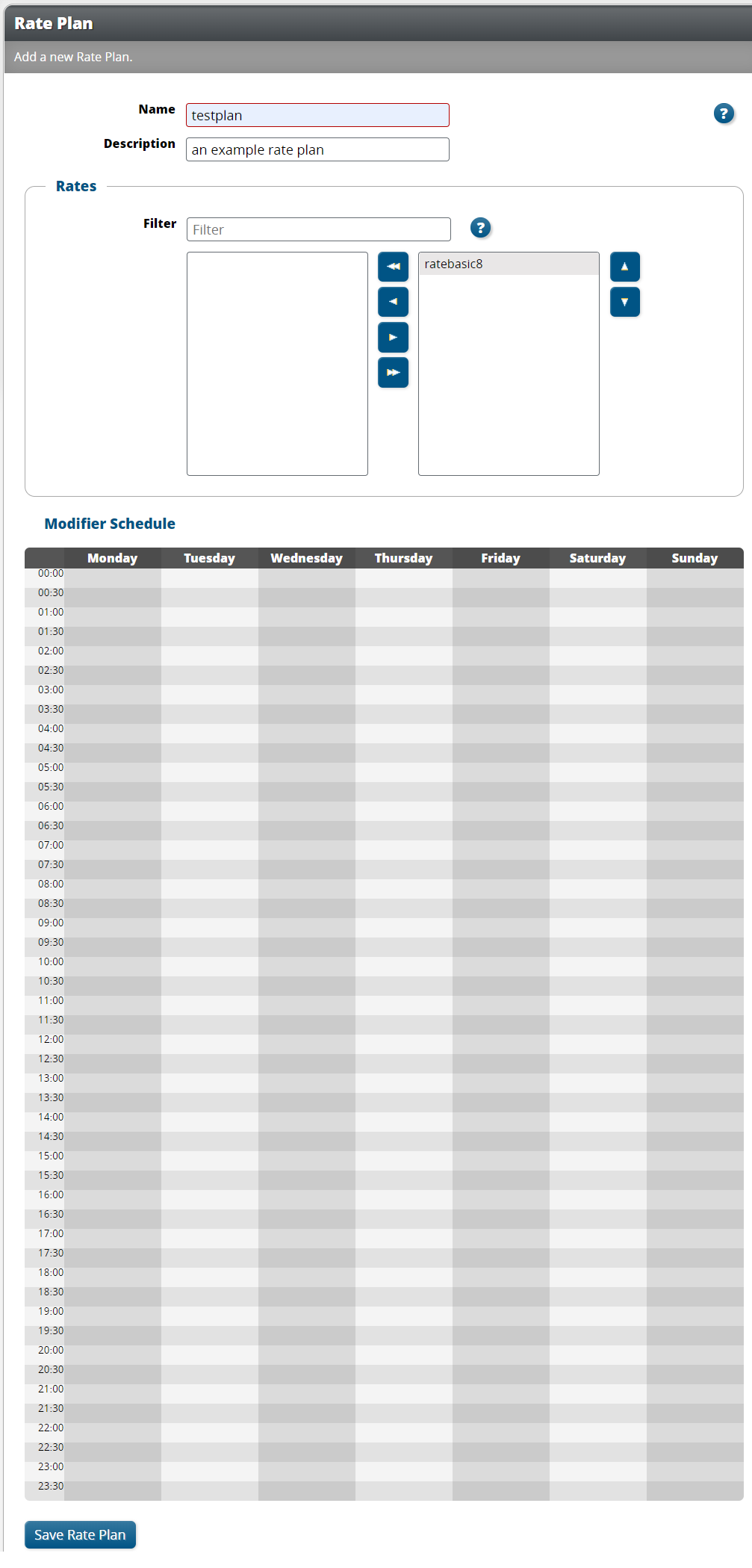Click the Wednesday 12:00 schedule cell
Image resolution: width=752 pixels, height=1568 pixels.
pyautogui.click(x=306, y=1039)
